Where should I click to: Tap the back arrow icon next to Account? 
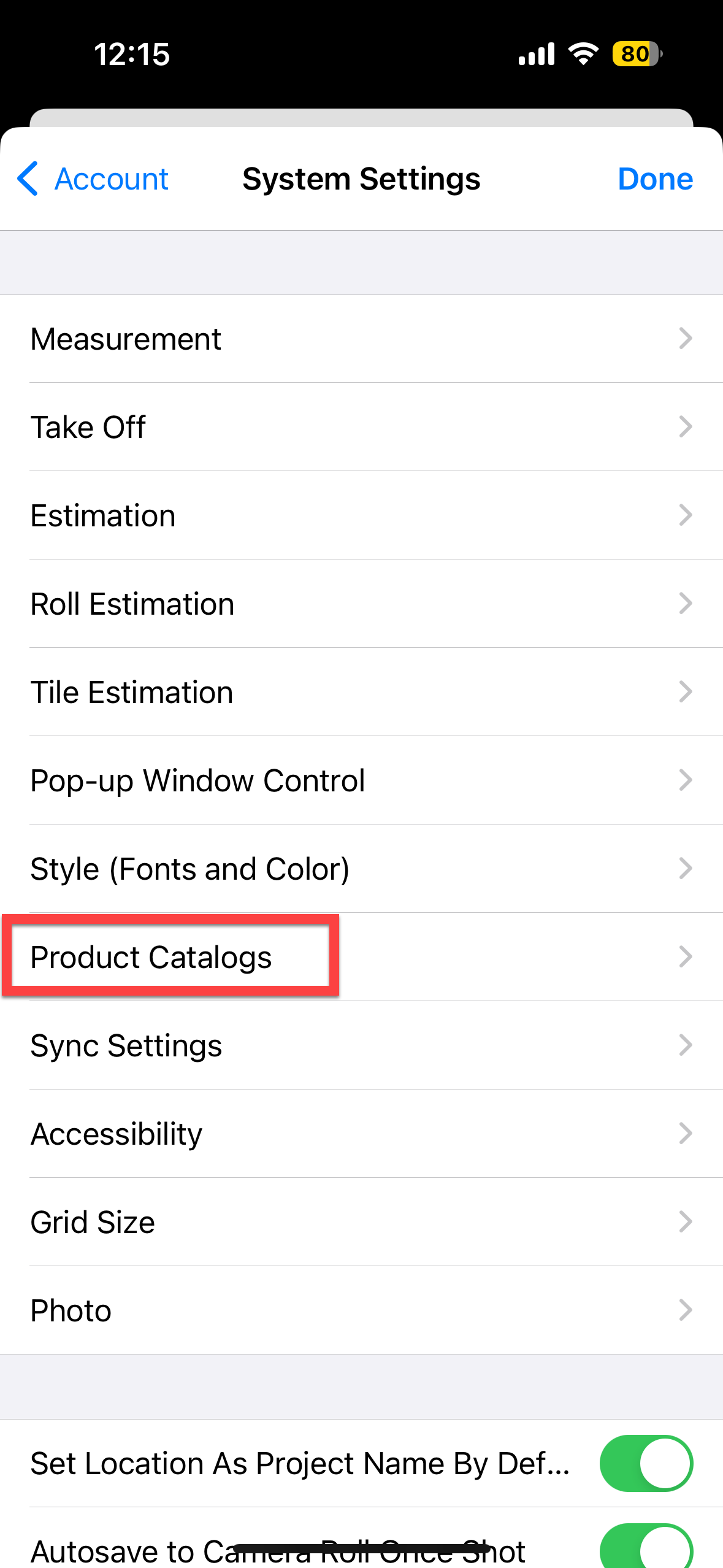pyautogui.click(x=28, y=179)
